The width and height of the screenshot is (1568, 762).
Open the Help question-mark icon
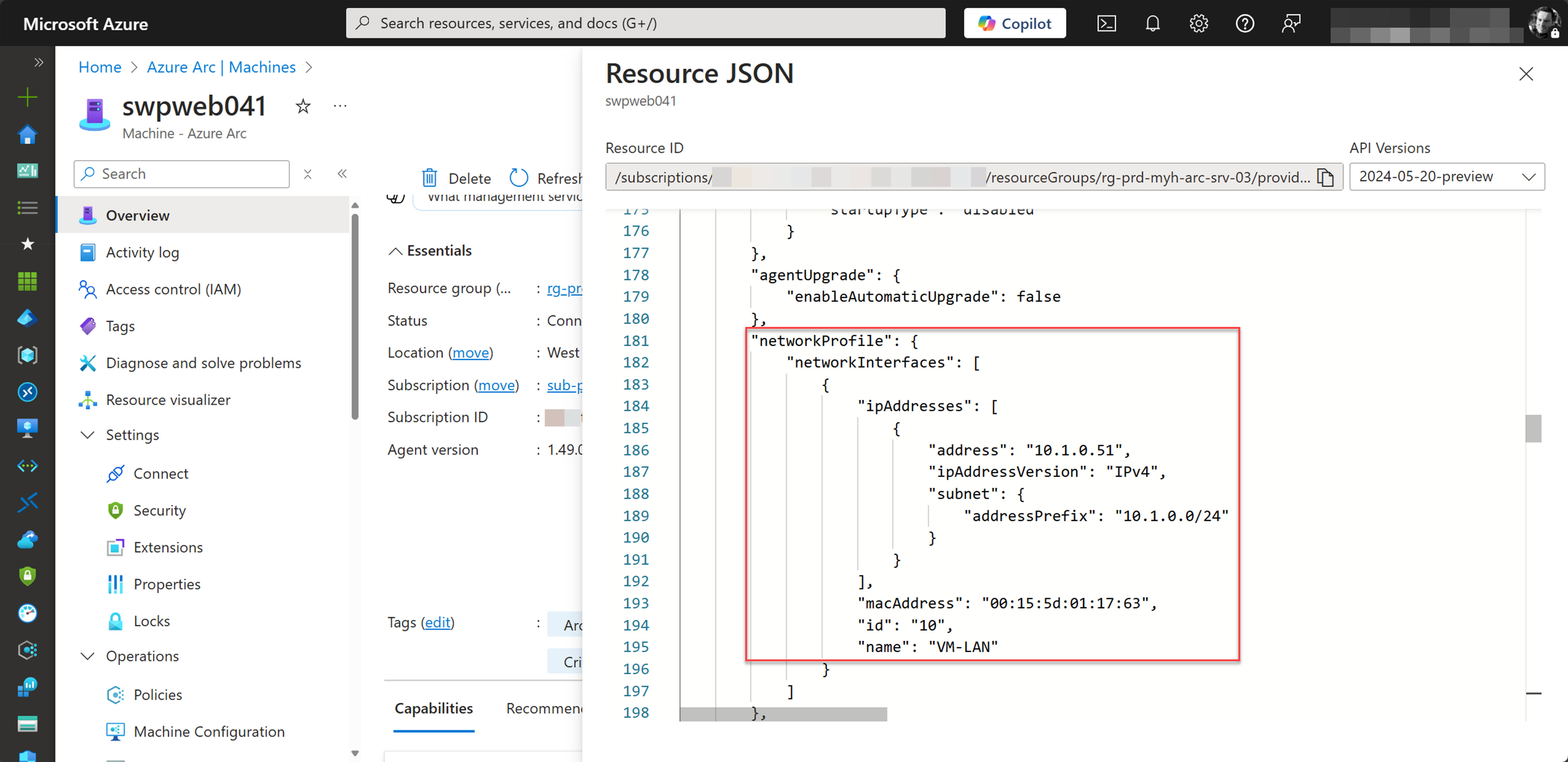click(x=1245, y=23)
